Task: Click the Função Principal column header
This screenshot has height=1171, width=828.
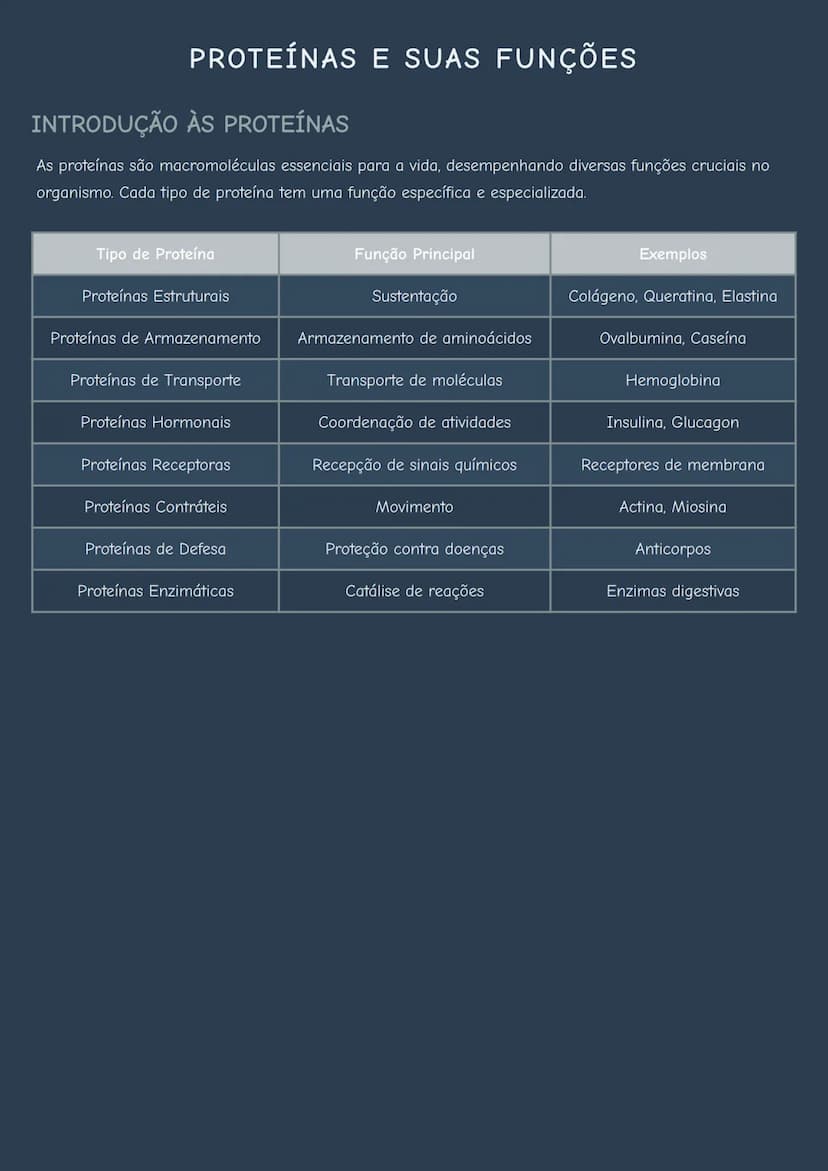Action: click(414, 254)
